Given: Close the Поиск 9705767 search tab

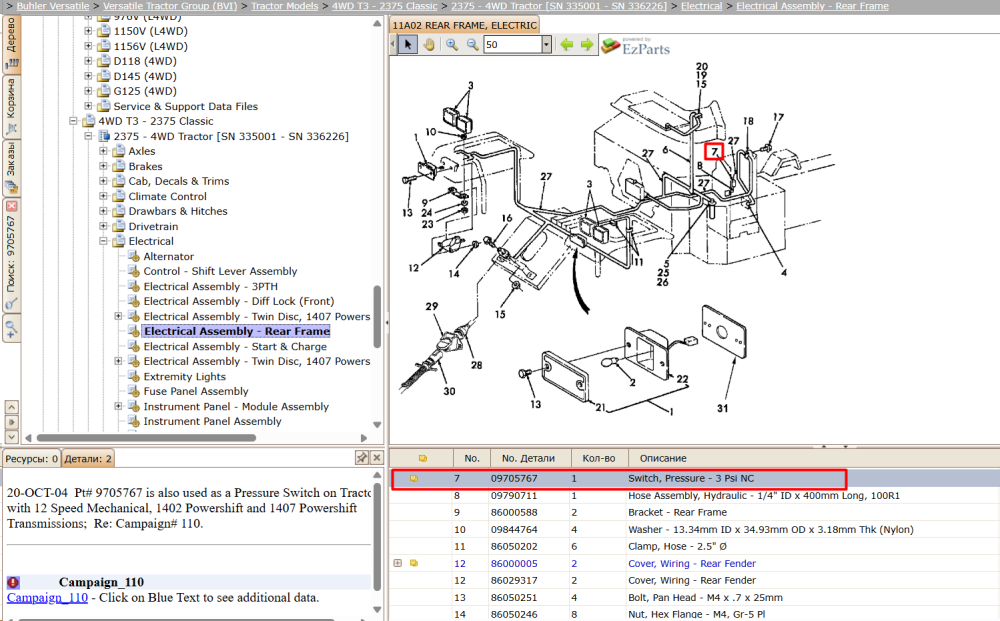Looking at the screenshot, I should (x=11, y=207).
